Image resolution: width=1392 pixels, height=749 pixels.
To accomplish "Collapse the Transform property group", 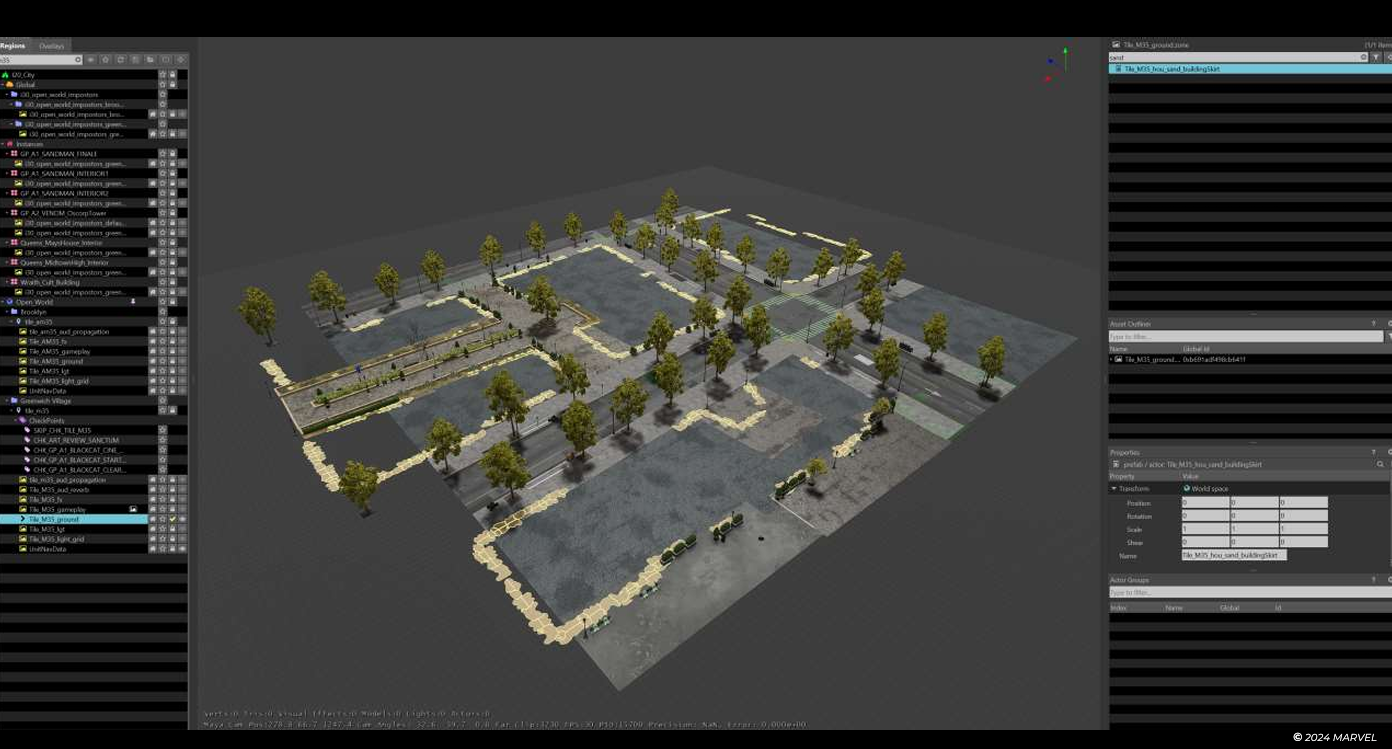I will [1114, 489].
